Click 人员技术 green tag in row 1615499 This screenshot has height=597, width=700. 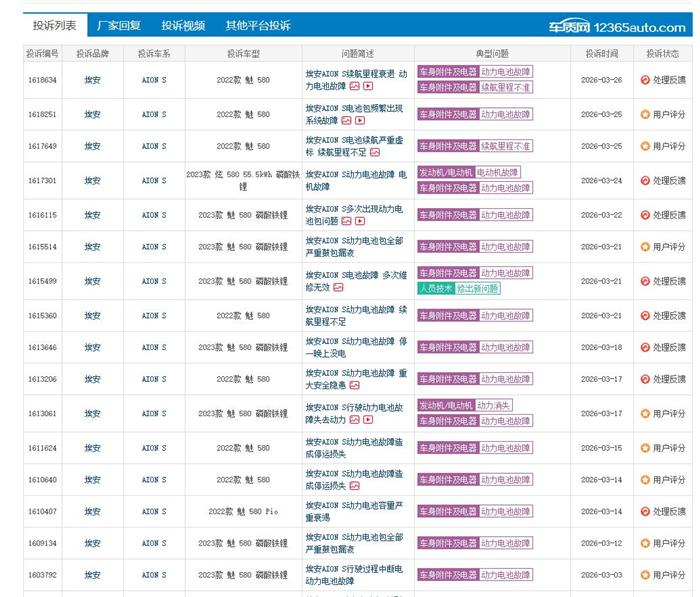[x=436, y=289]
